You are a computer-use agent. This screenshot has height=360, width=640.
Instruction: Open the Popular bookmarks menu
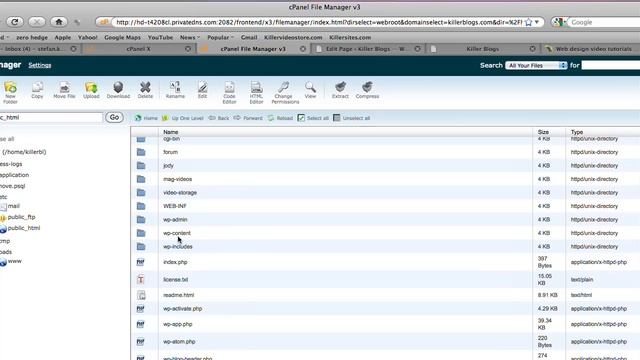coord(220,37)
